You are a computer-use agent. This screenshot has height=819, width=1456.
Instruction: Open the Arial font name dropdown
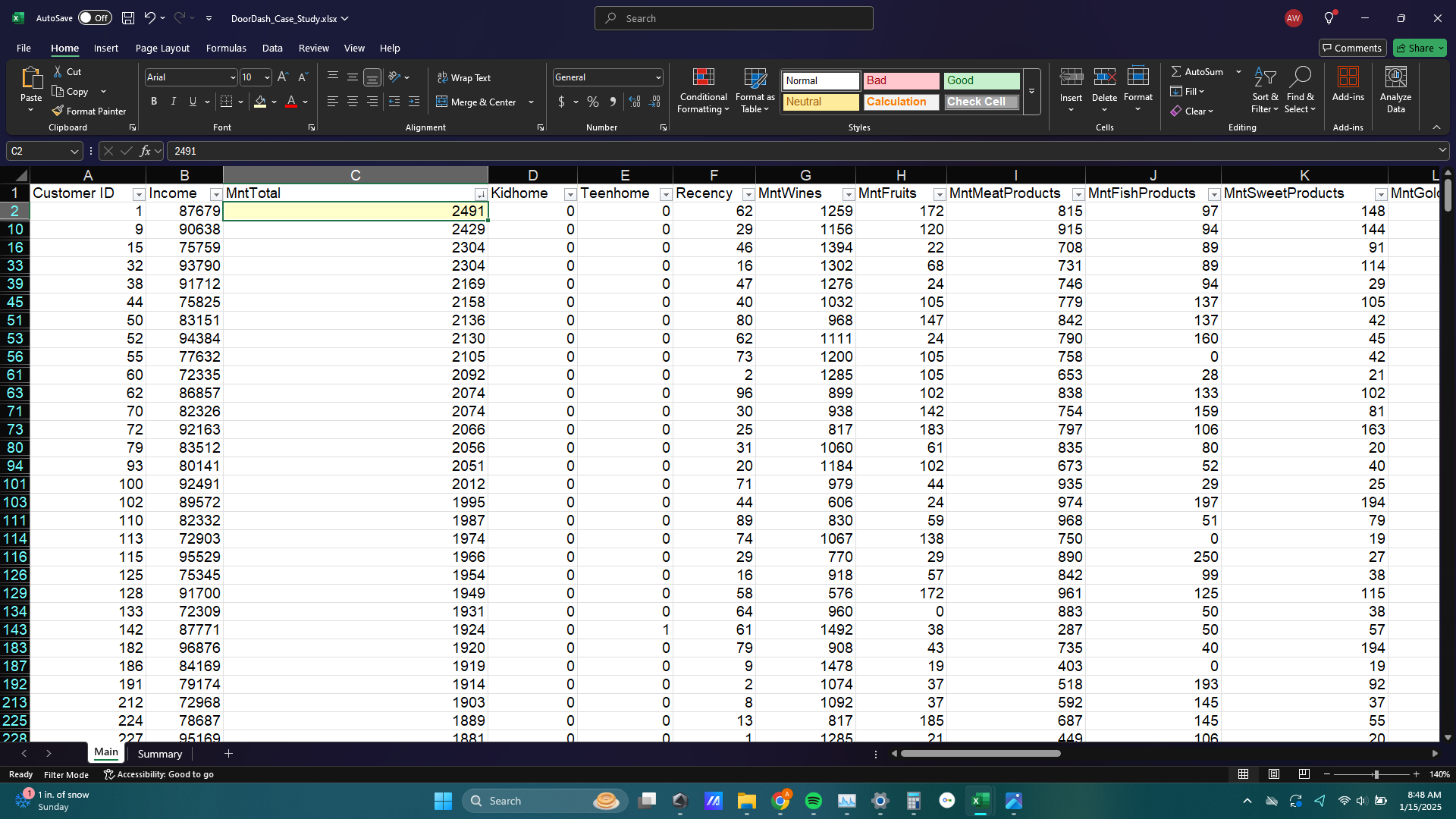(232, 77)
